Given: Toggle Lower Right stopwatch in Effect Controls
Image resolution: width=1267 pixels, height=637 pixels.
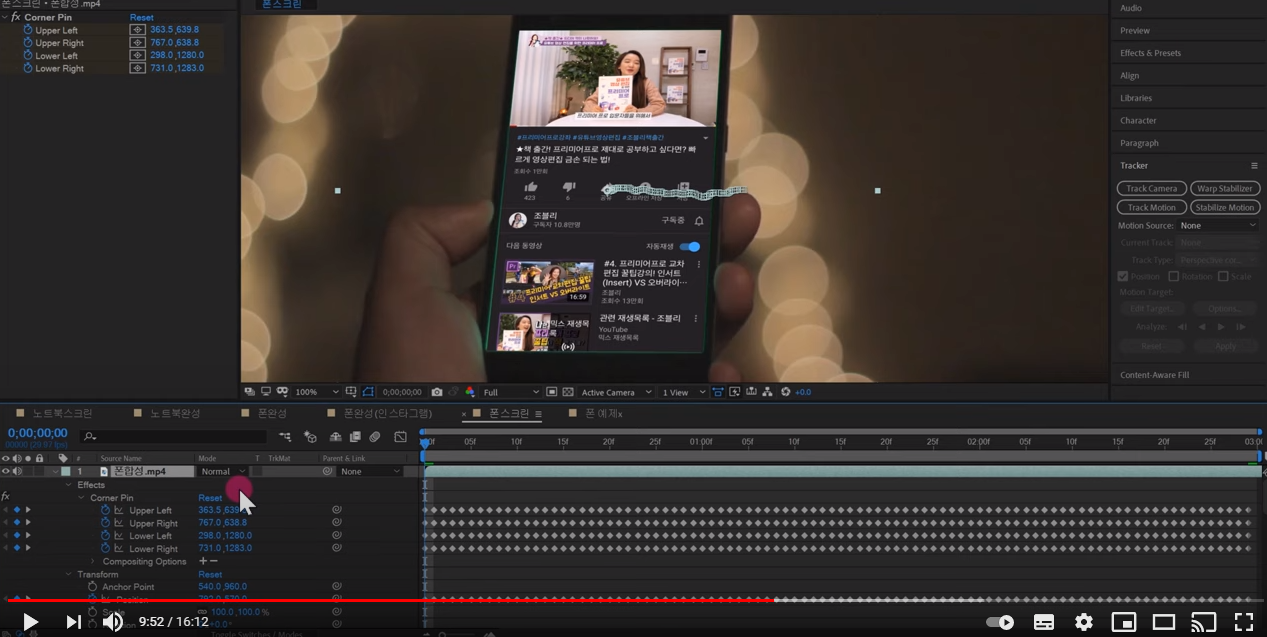Looking at the screenshot, I should (27, 68).
